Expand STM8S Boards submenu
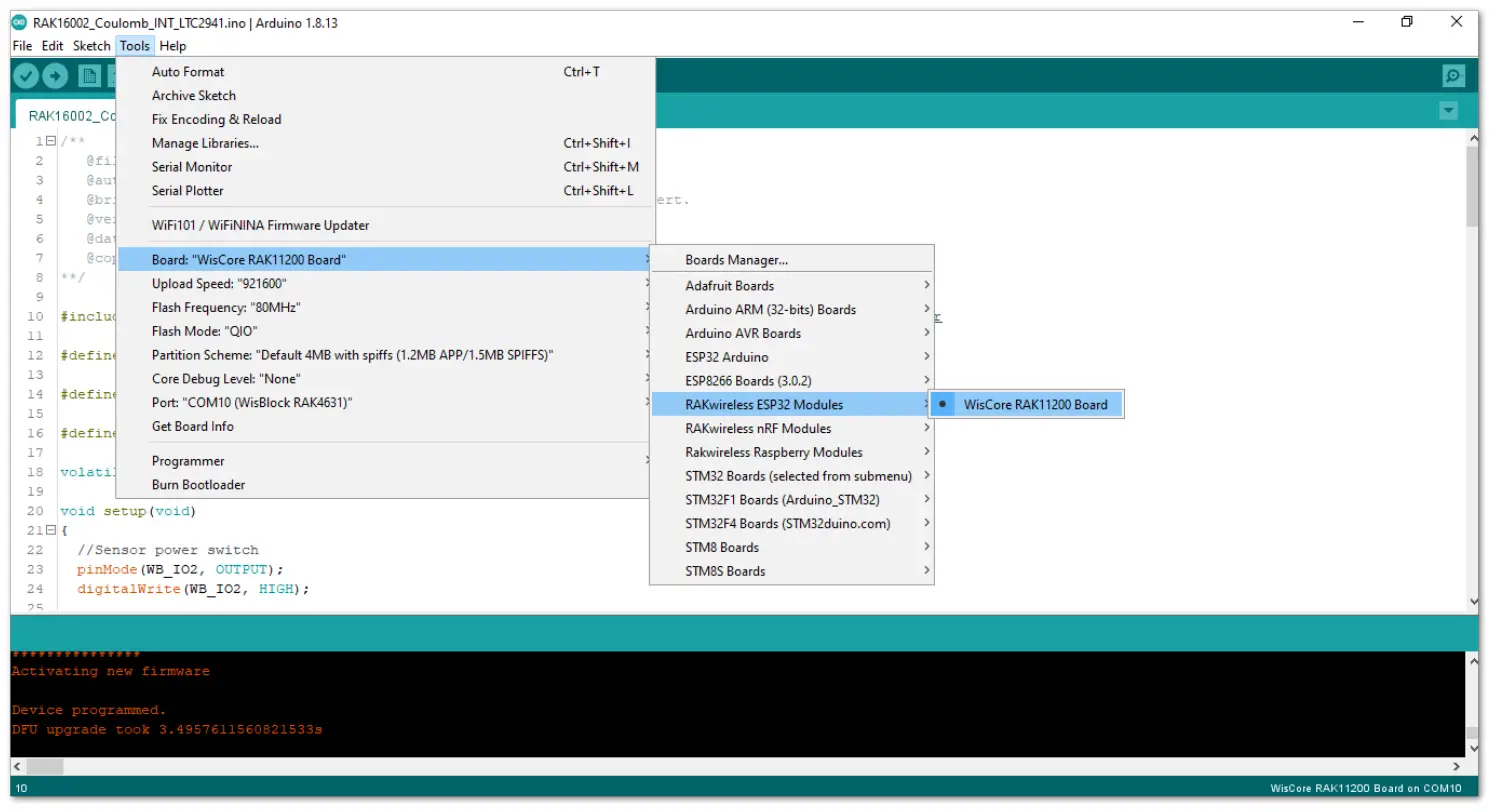The height and width of the screenshot is (812, 1507). [x=792, y=572]
